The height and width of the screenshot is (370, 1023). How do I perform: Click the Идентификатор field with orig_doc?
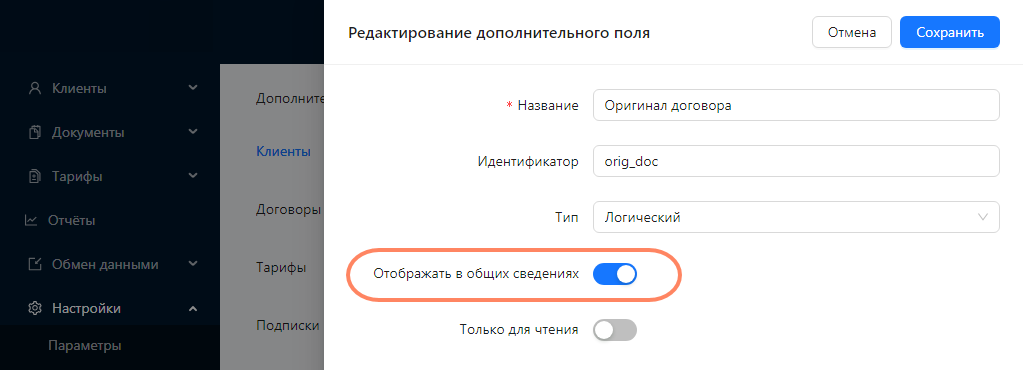796,161
